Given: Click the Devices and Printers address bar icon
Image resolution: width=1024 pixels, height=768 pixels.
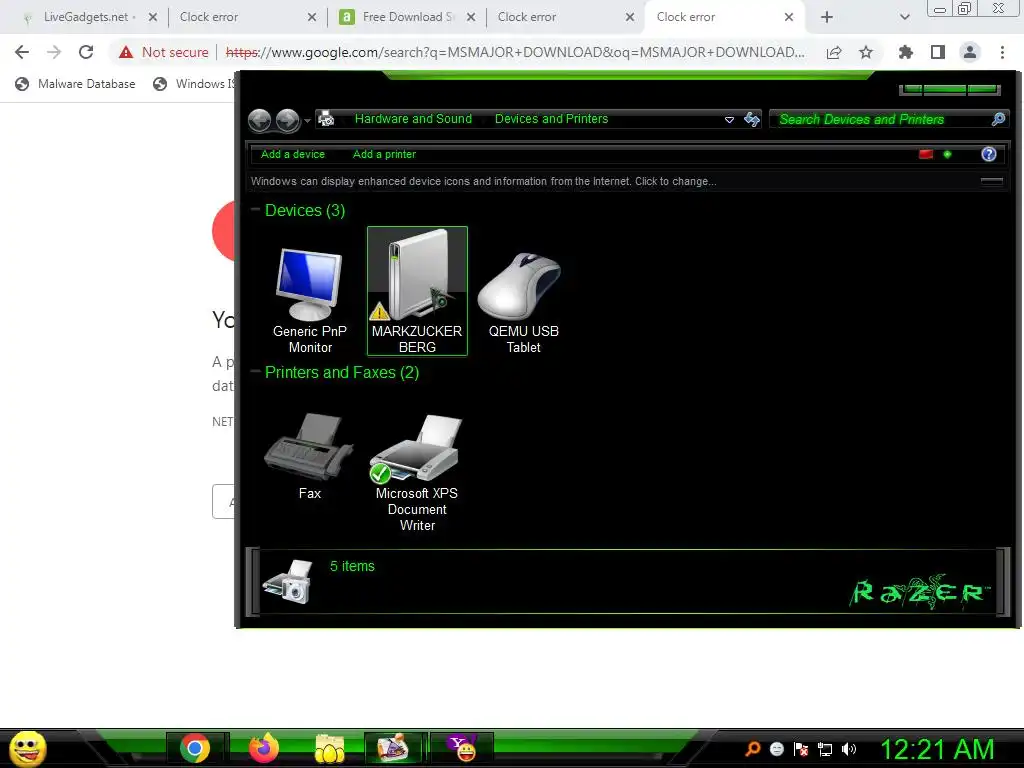Looking at the screenshot, I should click(x=326, y=119).
